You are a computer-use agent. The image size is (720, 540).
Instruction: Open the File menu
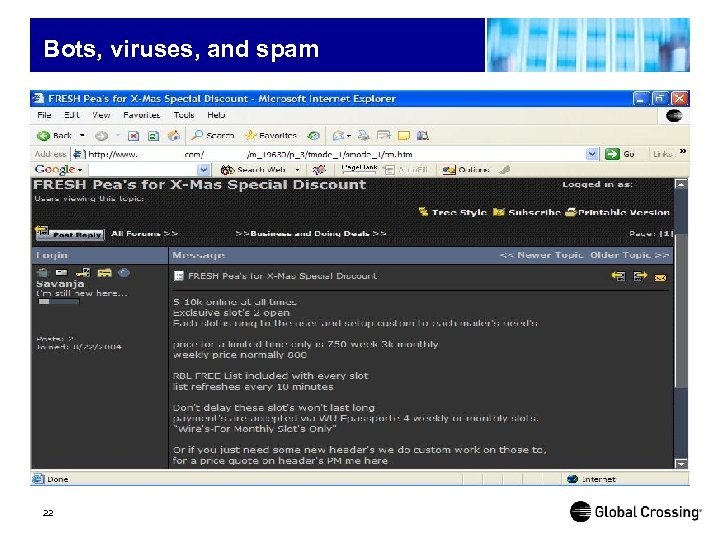point(44,115)
